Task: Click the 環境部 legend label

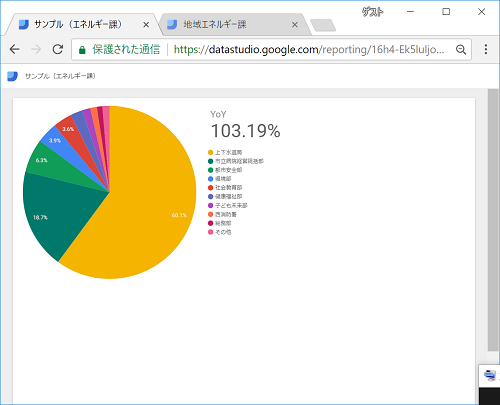Action: coord(223,179)
